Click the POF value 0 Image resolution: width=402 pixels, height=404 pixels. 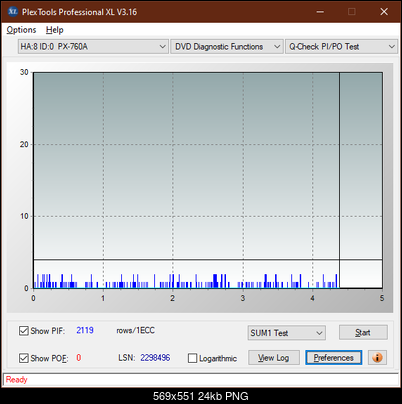tap(79, 358)
